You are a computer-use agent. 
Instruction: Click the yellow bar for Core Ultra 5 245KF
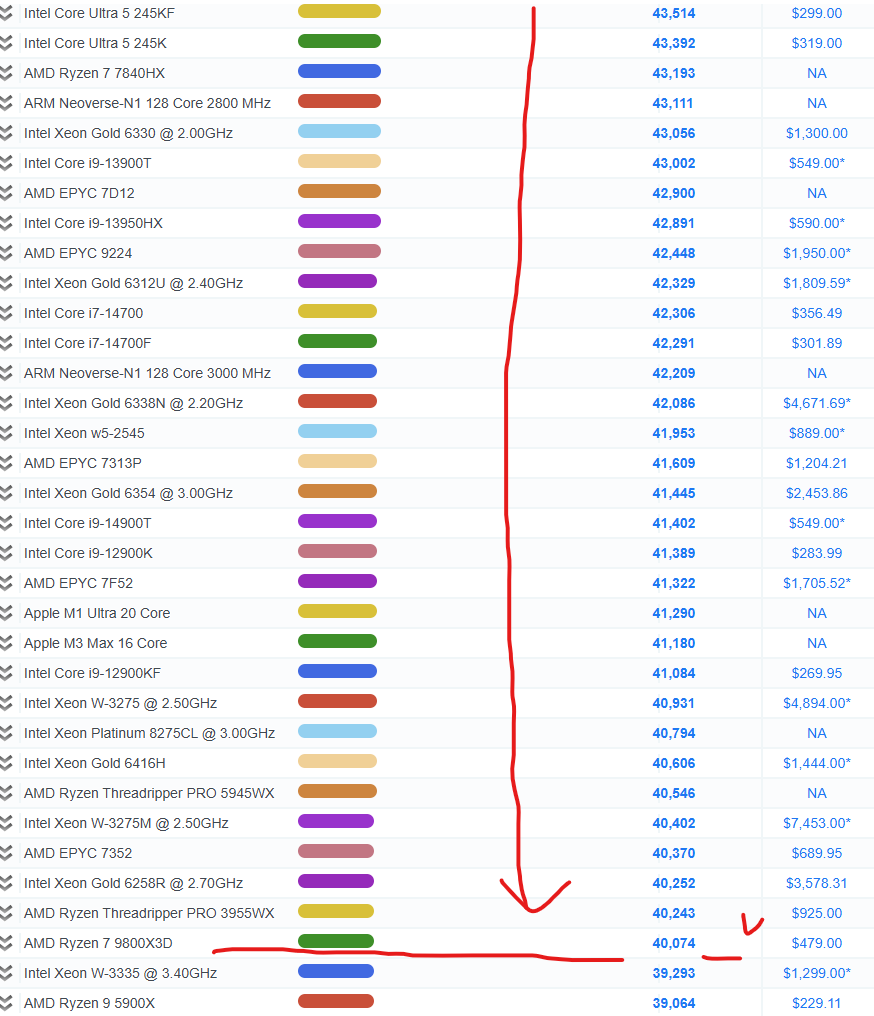[x=339, y=11]
